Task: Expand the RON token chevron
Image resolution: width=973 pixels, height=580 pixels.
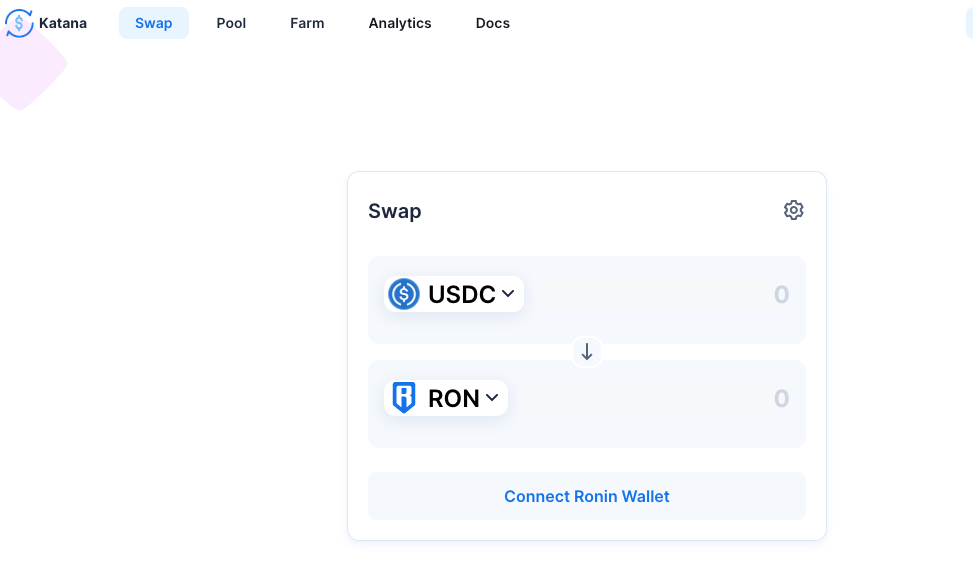Action: (x=492, y=398)
